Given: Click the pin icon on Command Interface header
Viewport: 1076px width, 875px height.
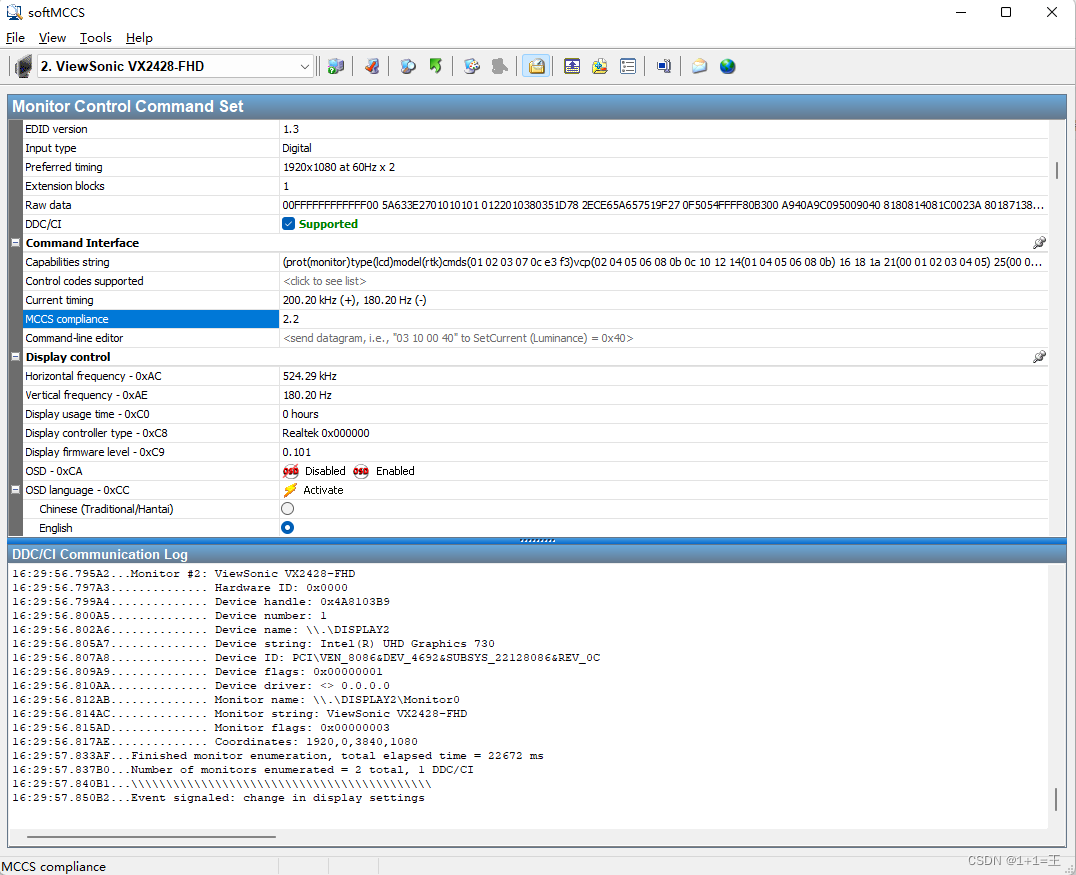Looking at the screenshot, I should [x=1040, y=243].
